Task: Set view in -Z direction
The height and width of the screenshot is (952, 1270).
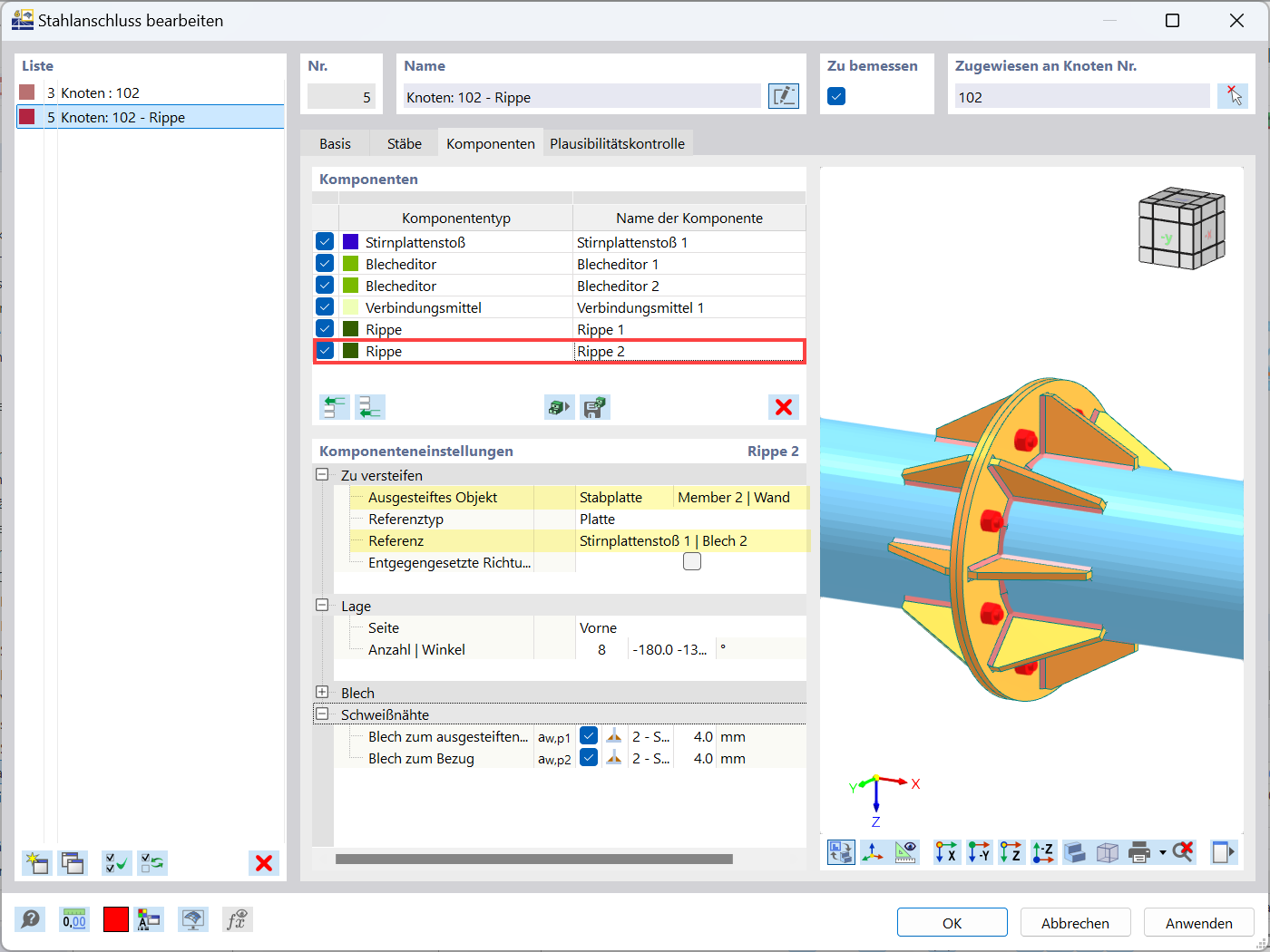Action: tap(1043, 852)
